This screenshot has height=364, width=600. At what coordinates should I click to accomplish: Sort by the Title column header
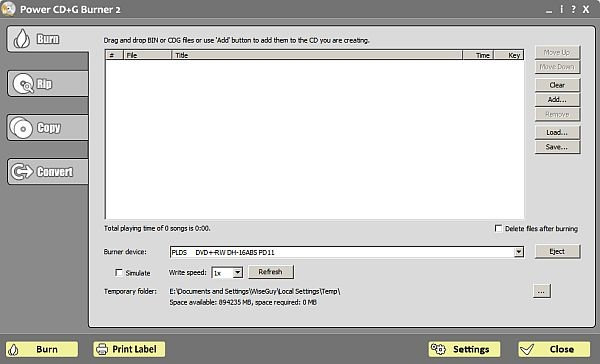coord(317,55)
